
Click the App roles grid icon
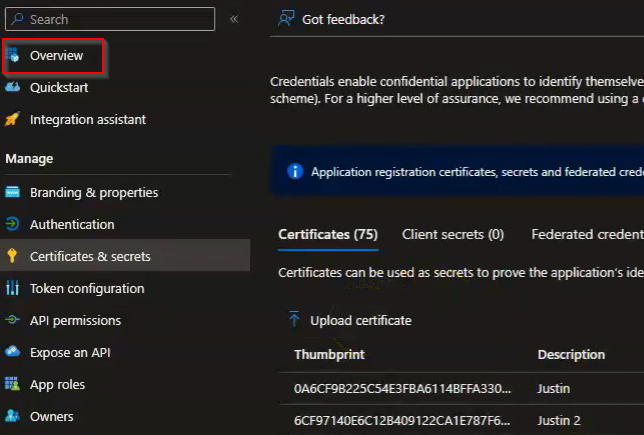point(13,385)
